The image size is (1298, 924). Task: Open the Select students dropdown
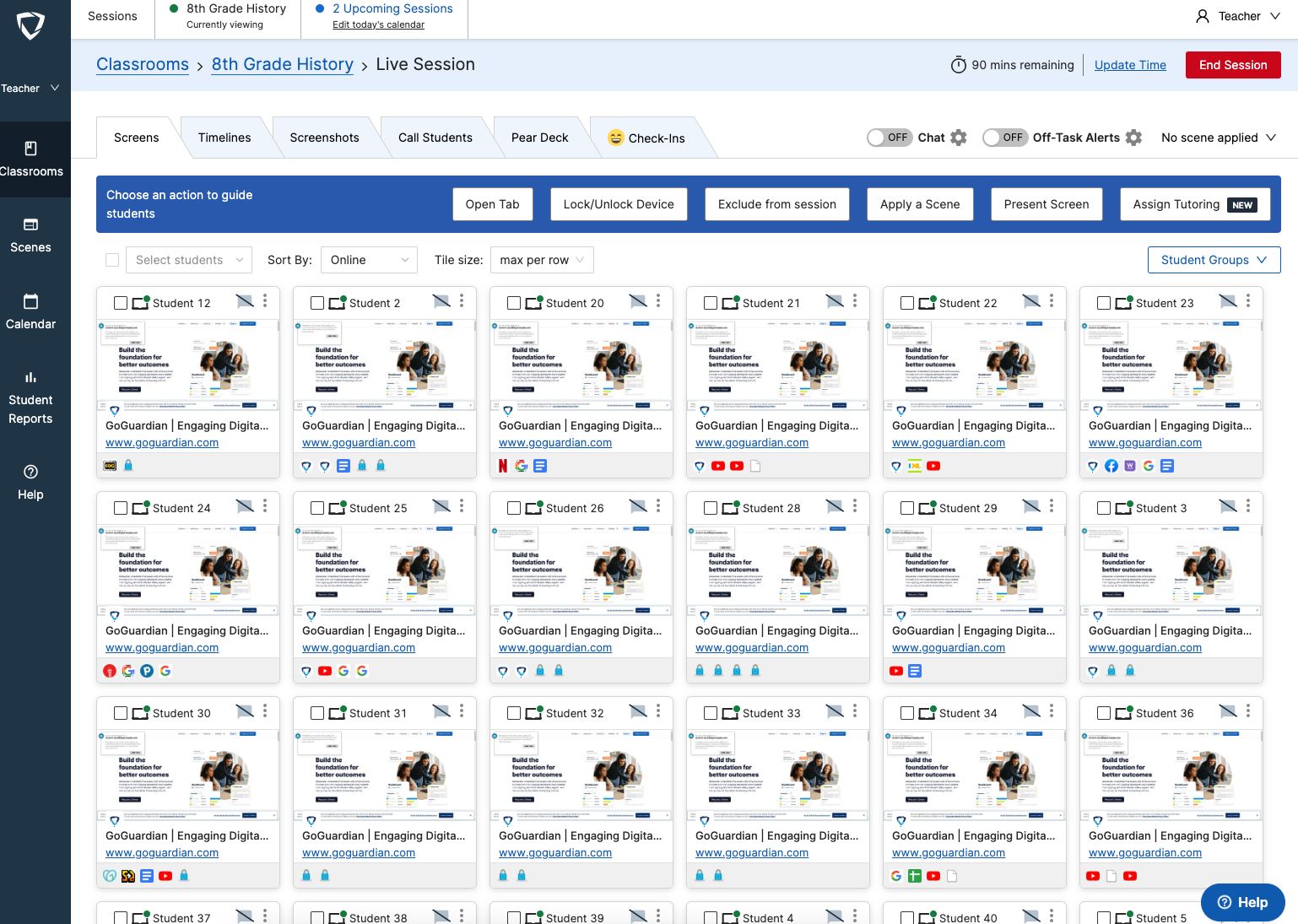tap(189, 260)
